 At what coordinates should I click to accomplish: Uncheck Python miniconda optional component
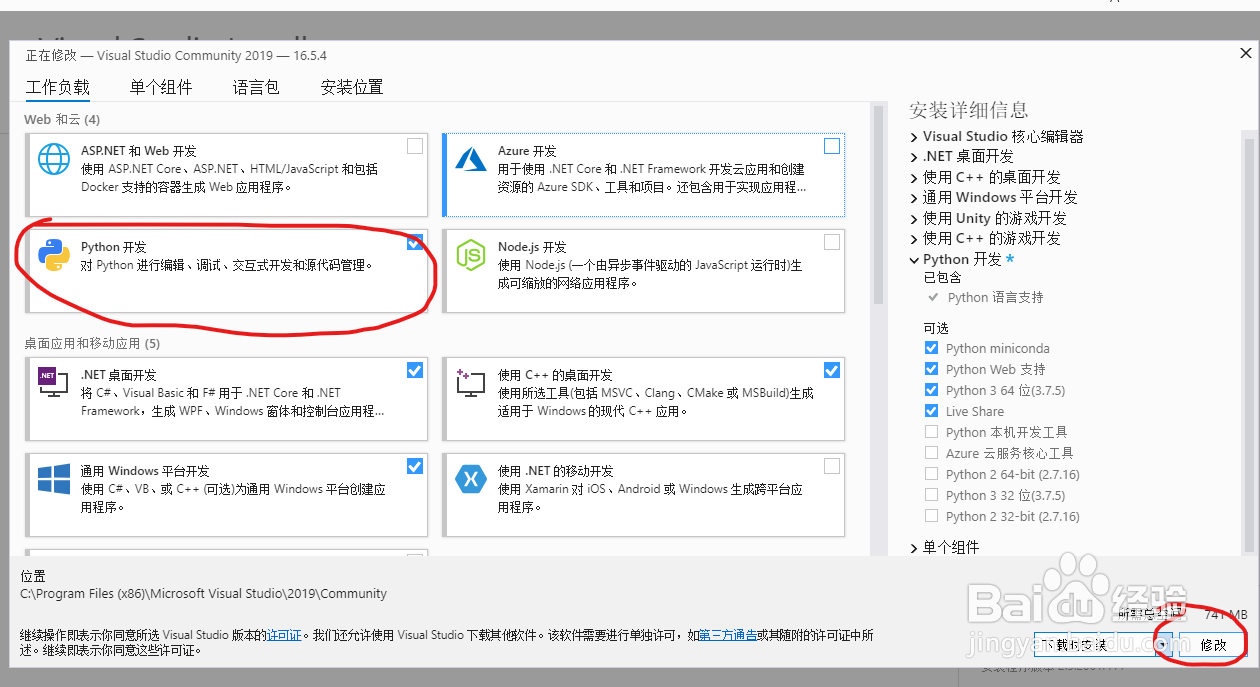click(x=932, y=348)
